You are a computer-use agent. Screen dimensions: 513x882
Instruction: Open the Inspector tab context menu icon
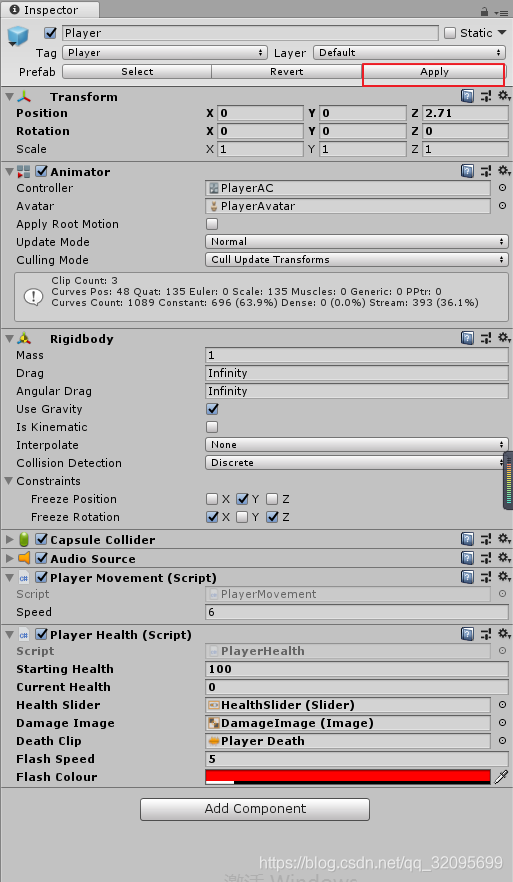tap(501, 12)
